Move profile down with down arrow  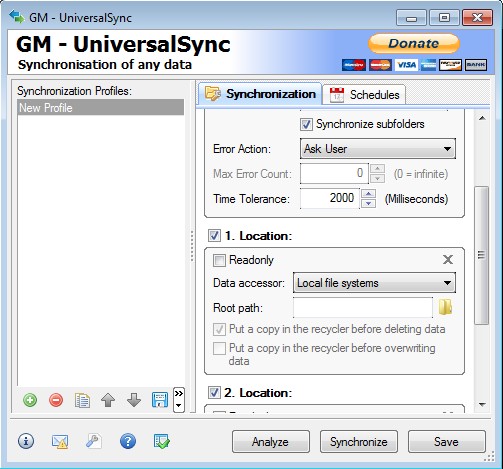click(x=134, y=400)
